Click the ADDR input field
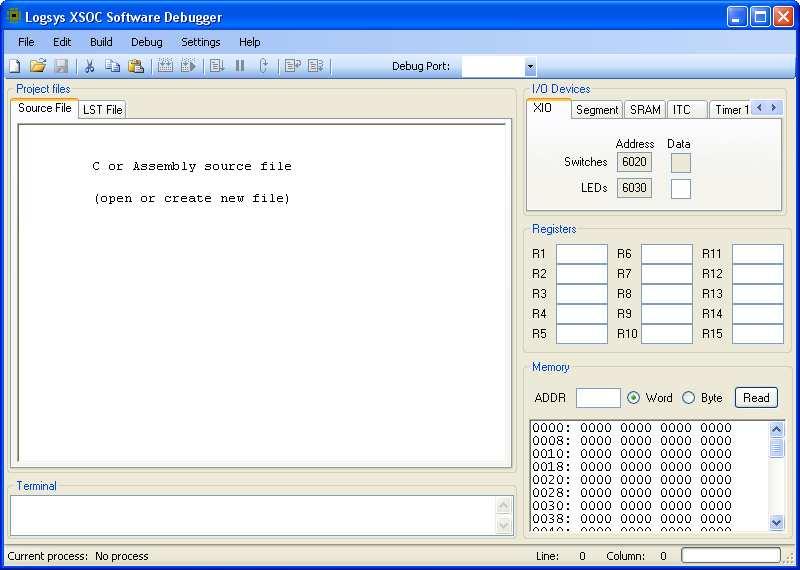The height and width of the screenshot is (570, 800). pyautogui.click(x=598, y=398)
